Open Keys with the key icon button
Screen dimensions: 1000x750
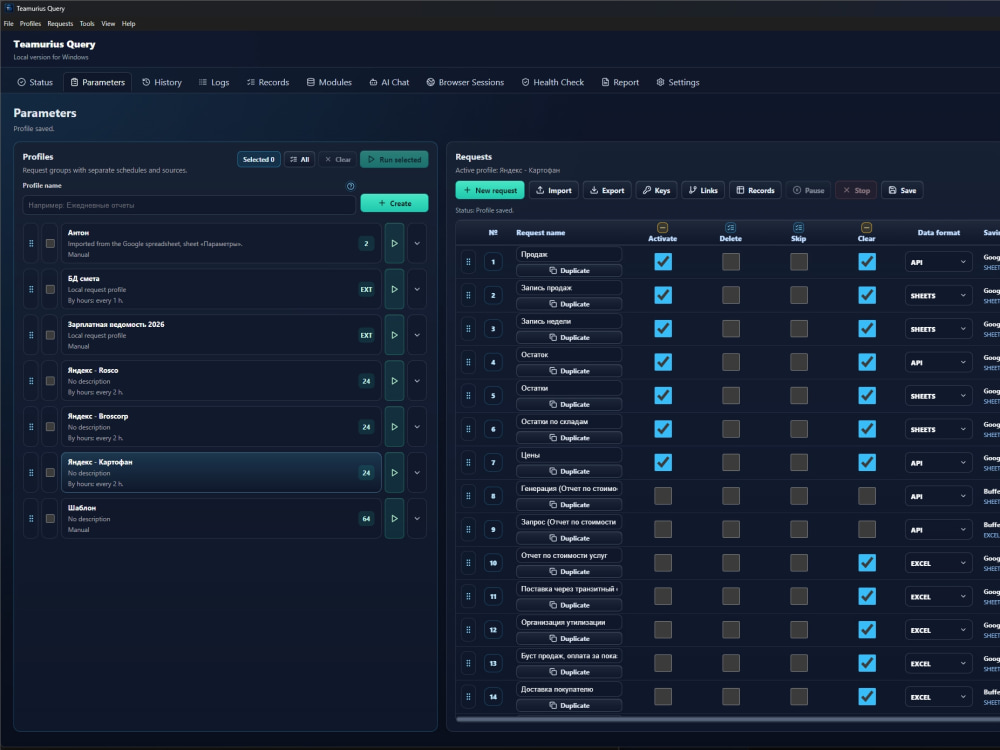(656, 191)
